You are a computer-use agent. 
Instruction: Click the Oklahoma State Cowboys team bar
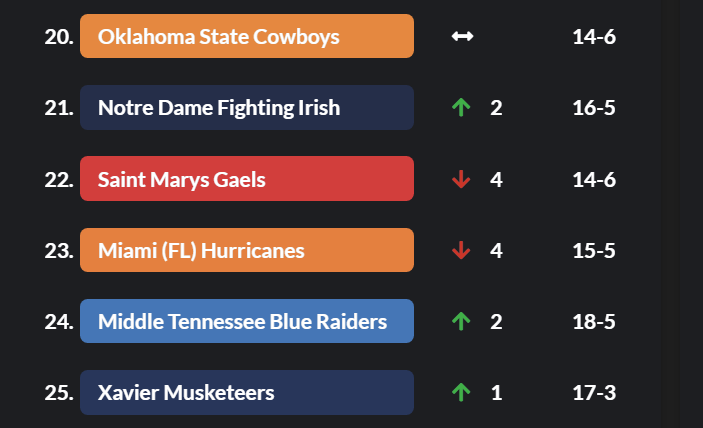click(x=246, y=37)
